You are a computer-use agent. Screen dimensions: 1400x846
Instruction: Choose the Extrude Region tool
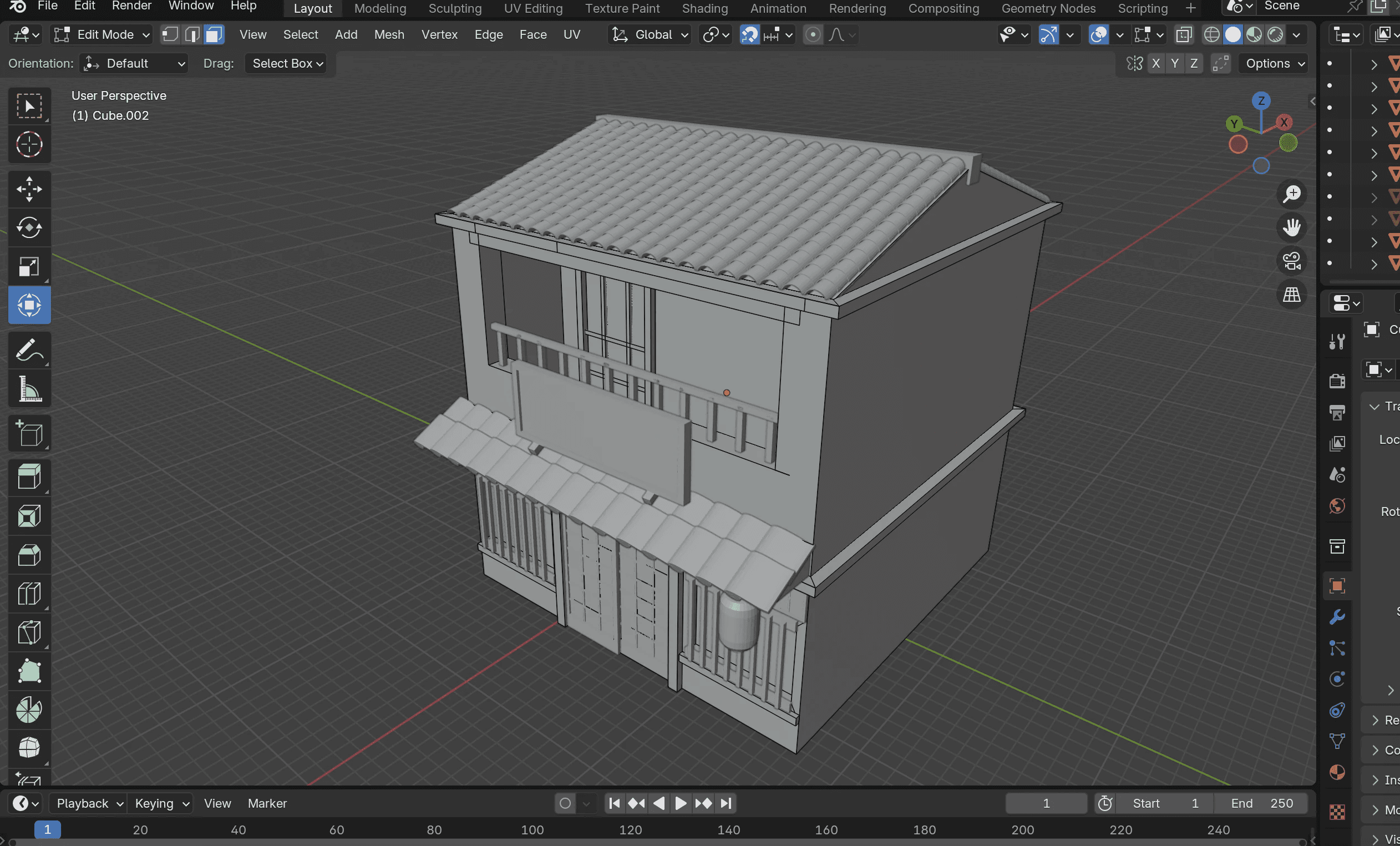click(x=29, y=476)
